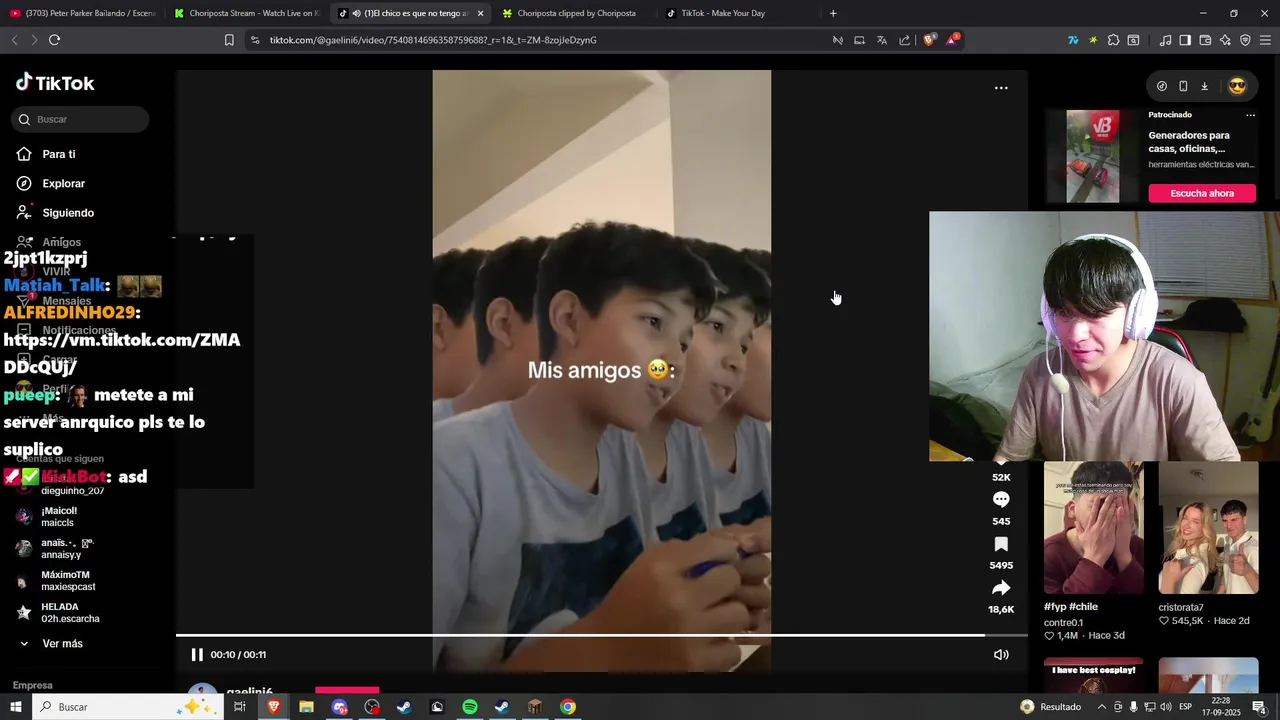Image resolution: width=1280 pixels, height=720 pixels.
Task: Open the Leo AI sparkle icon
Action: click(1225, 40)
